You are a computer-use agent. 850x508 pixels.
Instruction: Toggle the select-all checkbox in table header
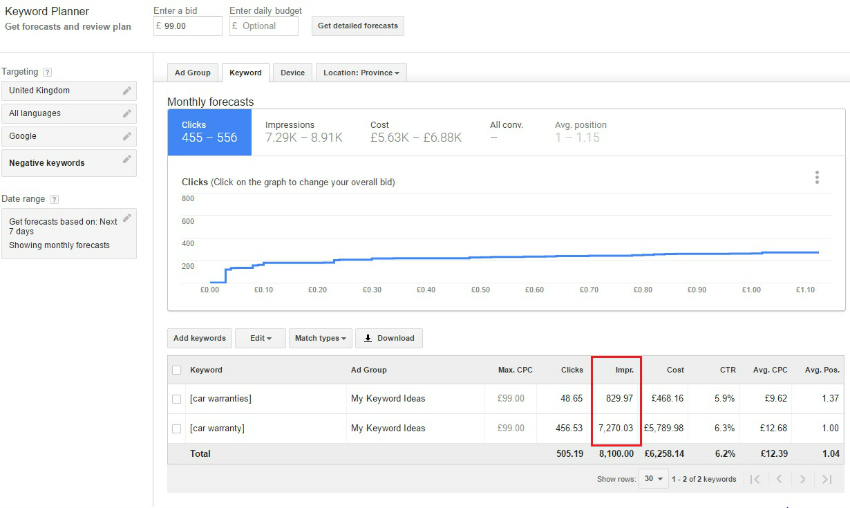177,370
